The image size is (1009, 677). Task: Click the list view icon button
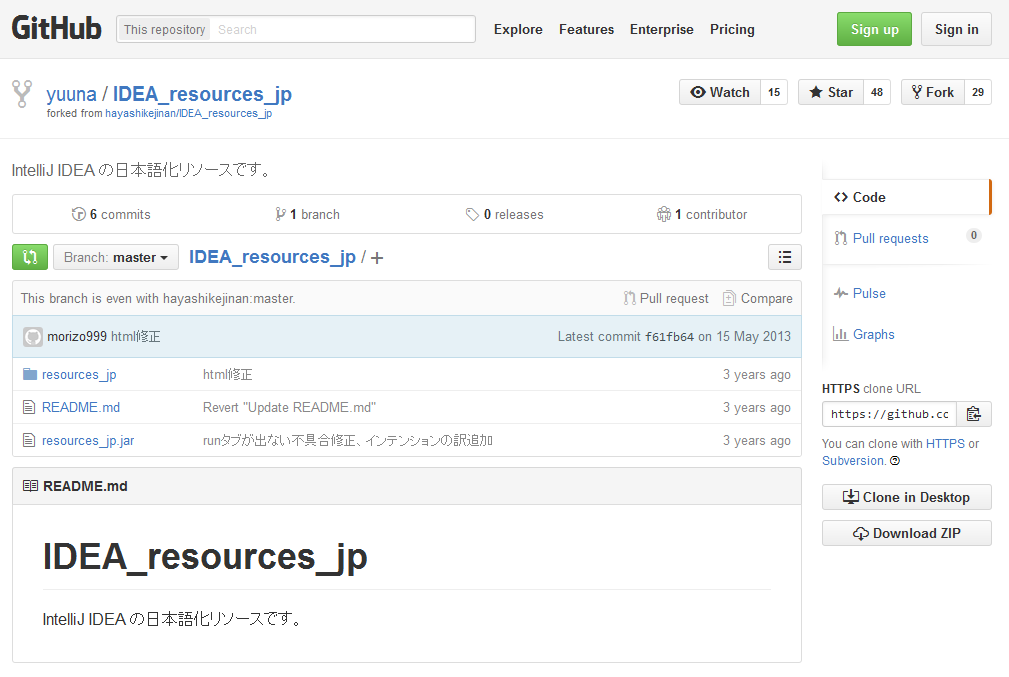tap(784, 257)
